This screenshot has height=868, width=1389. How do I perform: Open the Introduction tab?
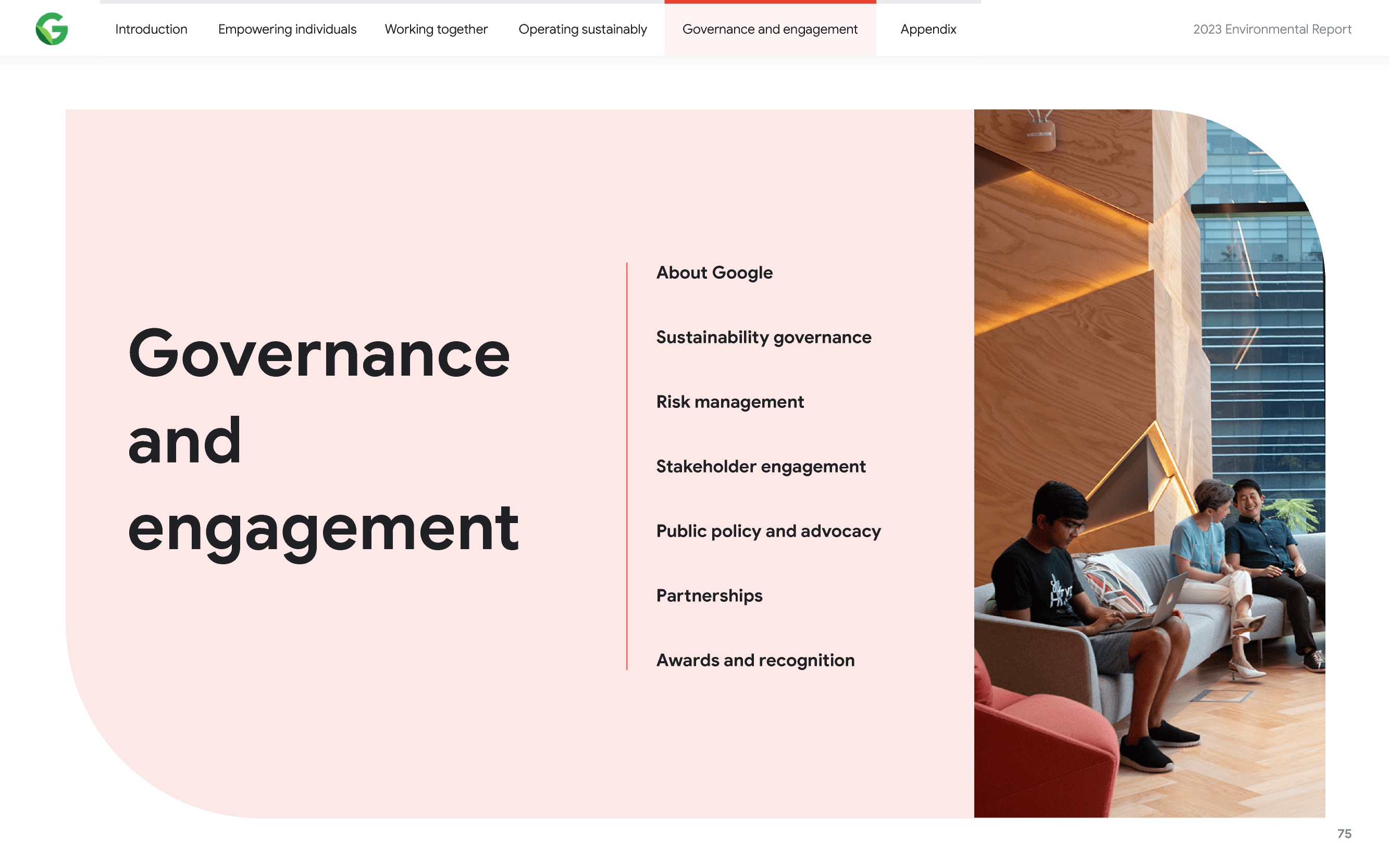151,29
